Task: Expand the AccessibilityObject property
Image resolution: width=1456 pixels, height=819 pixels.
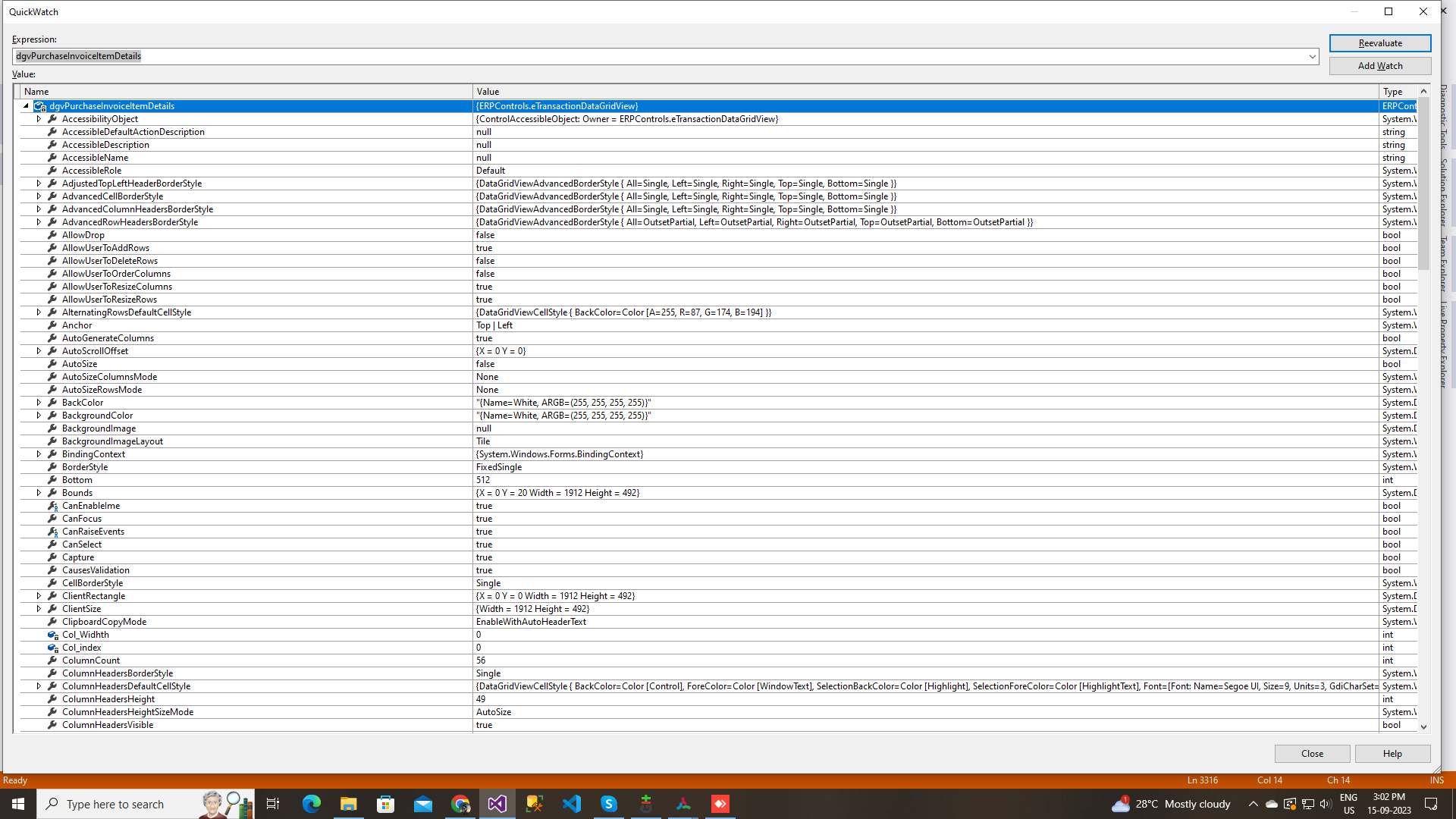Action: [39, 119]
